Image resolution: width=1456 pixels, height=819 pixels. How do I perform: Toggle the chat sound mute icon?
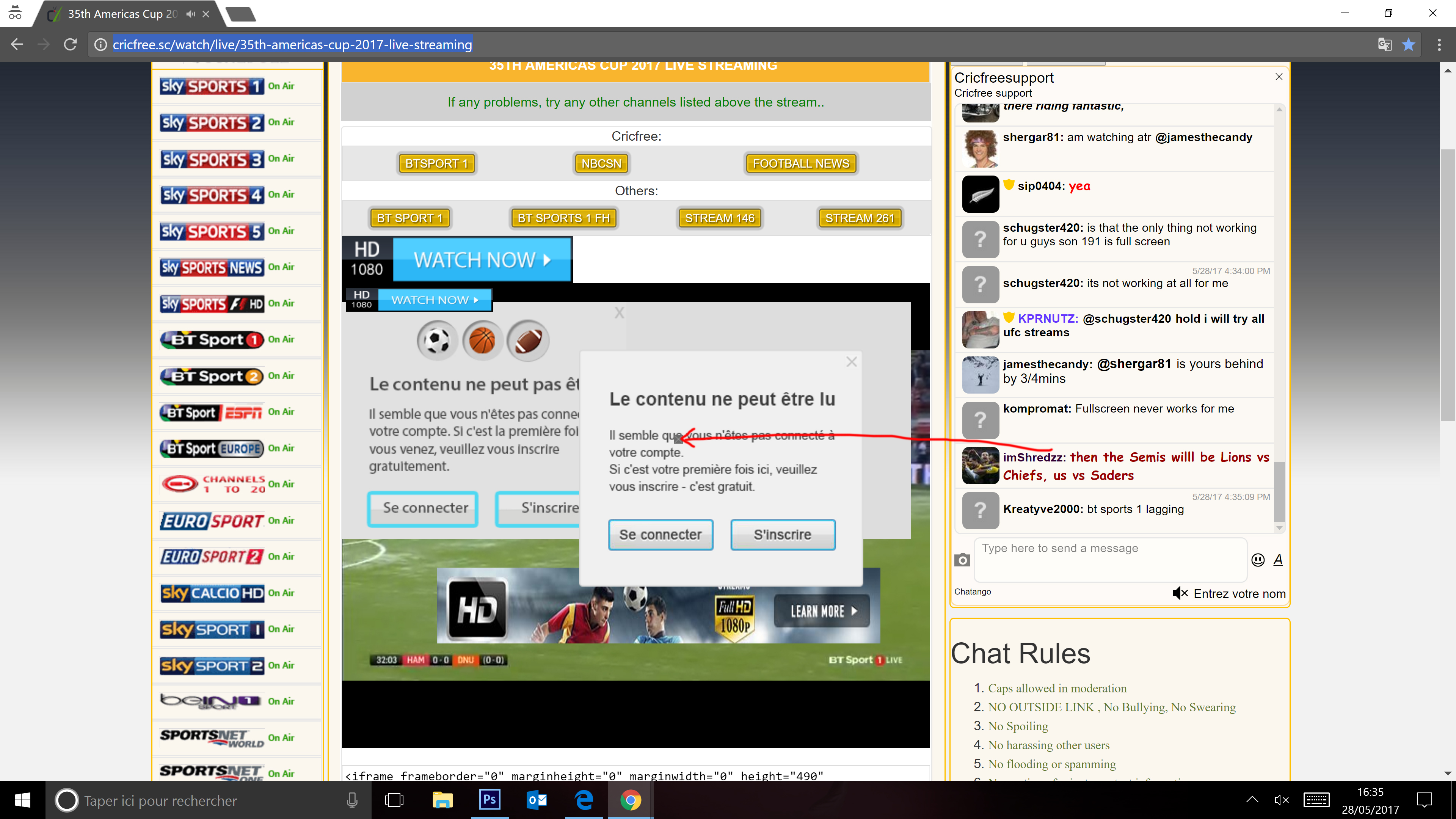[1180, 593]
